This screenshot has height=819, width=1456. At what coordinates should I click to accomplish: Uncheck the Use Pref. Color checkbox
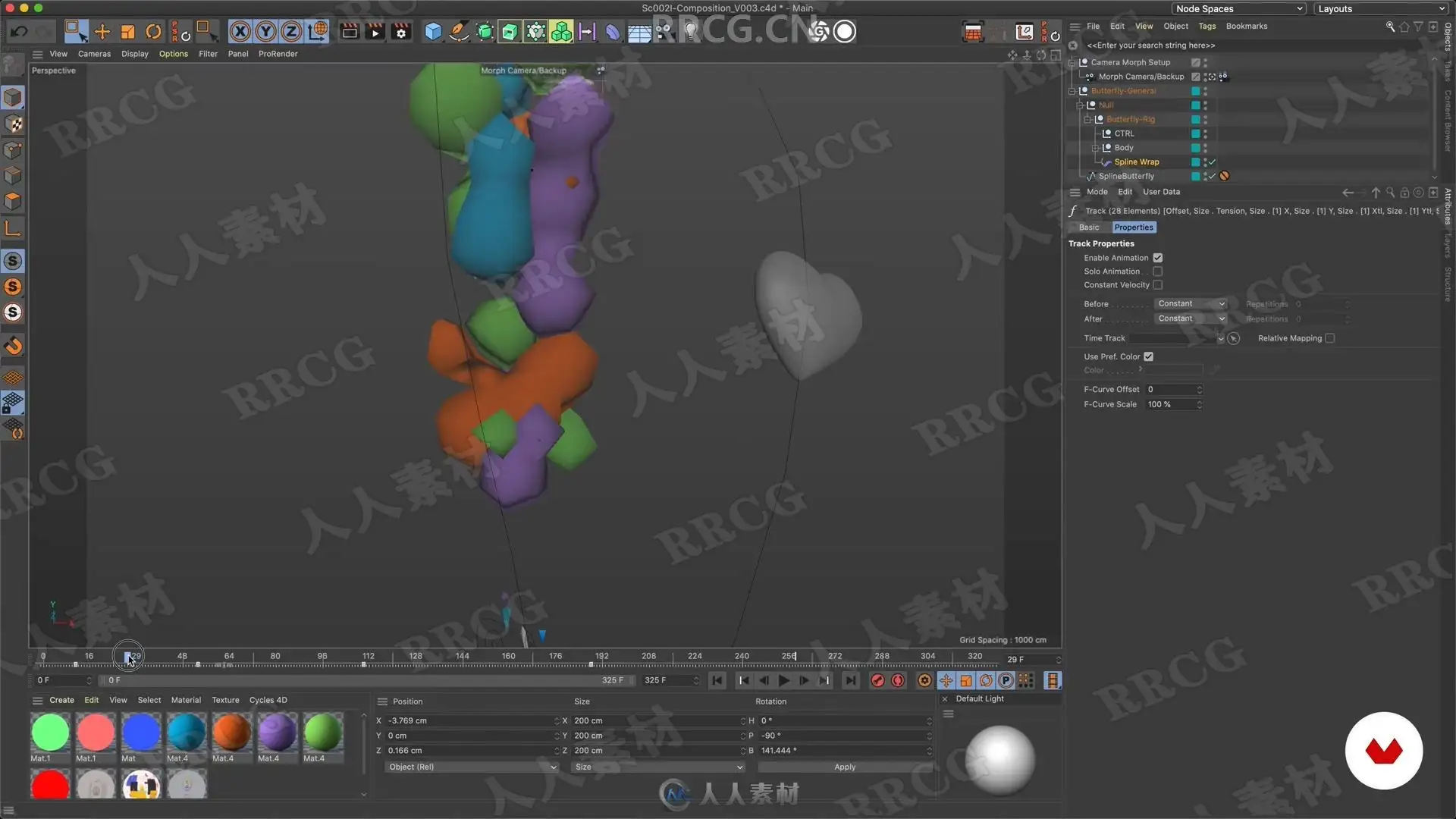click(1148, 356)
